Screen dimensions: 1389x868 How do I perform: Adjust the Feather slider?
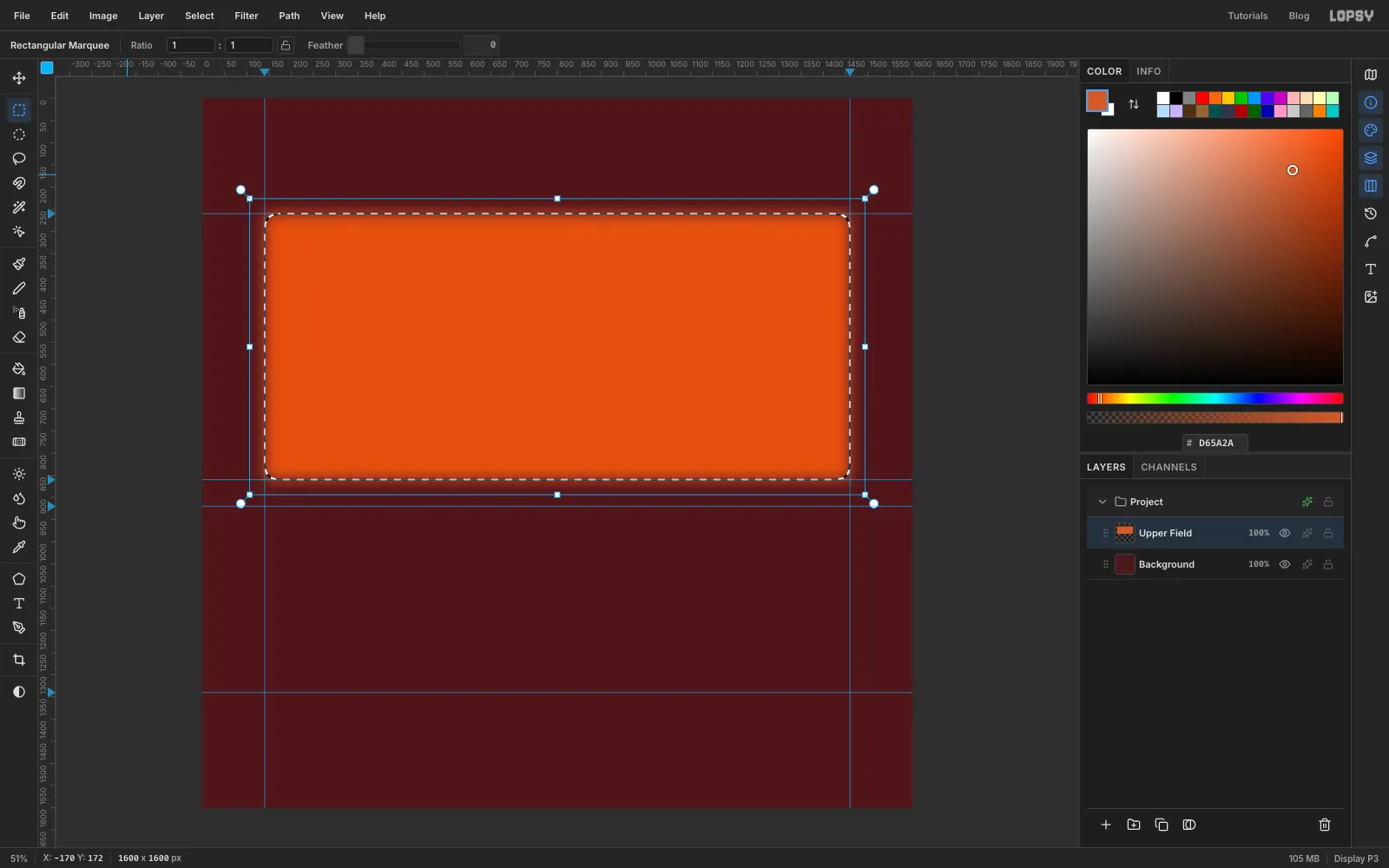point(404,45)
